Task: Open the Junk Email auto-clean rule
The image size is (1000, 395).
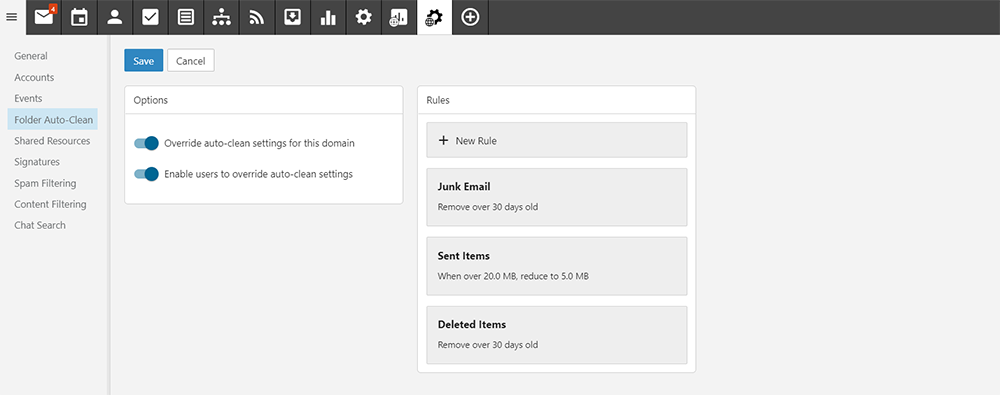Action: coord(557,197)
